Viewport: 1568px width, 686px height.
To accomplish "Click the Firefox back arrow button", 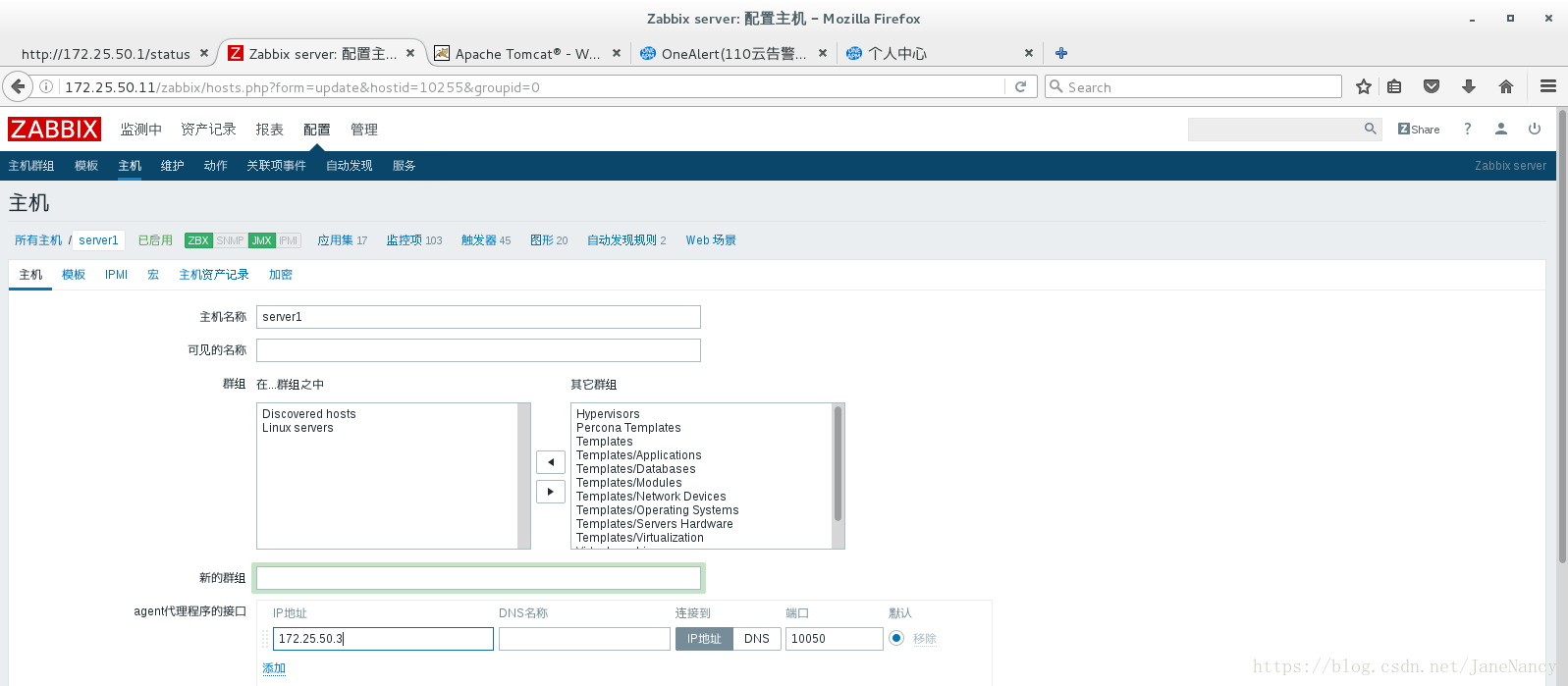I will [18, 86].
